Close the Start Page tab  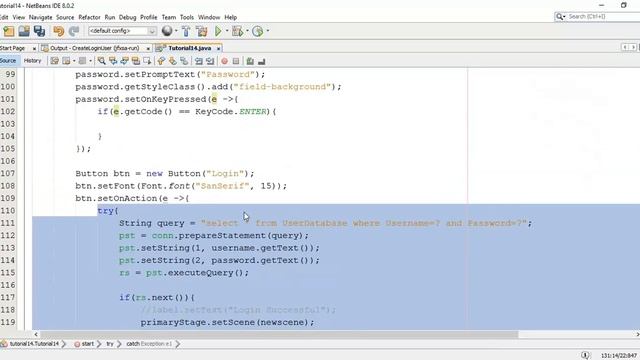(x=34, y=49)
